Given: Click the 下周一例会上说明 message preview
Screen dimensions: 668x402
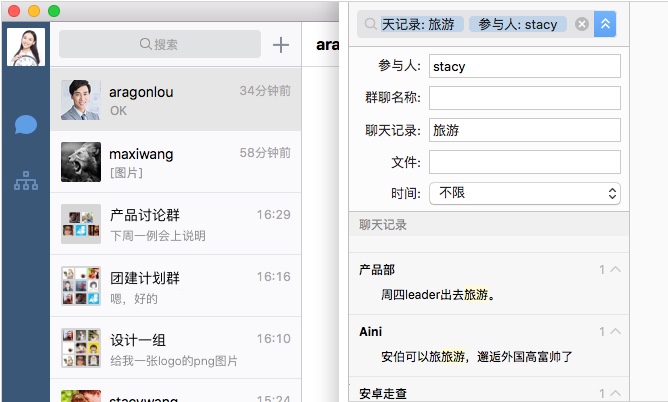Looking at the screenshot, I should coord(158,235).
